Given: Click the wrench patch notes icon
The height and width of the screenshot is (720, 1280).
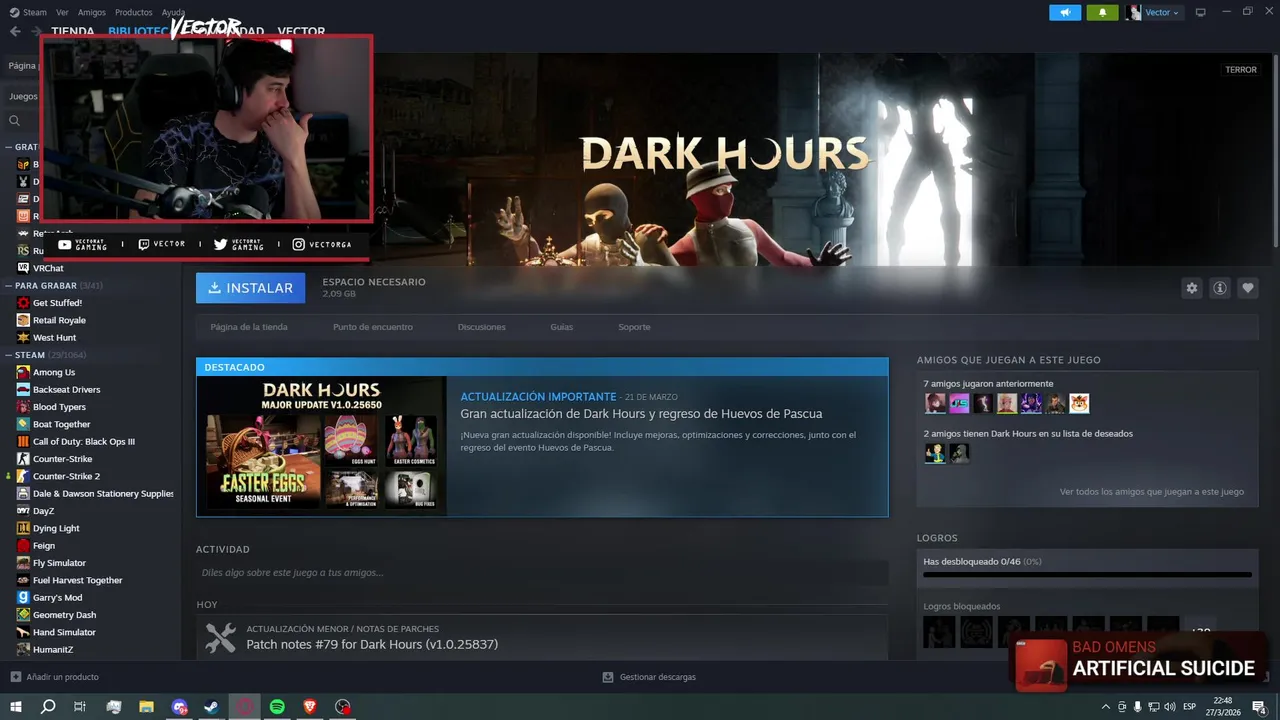Looking at the screenshot, I should pyautogui.click(x=220, y=638).
